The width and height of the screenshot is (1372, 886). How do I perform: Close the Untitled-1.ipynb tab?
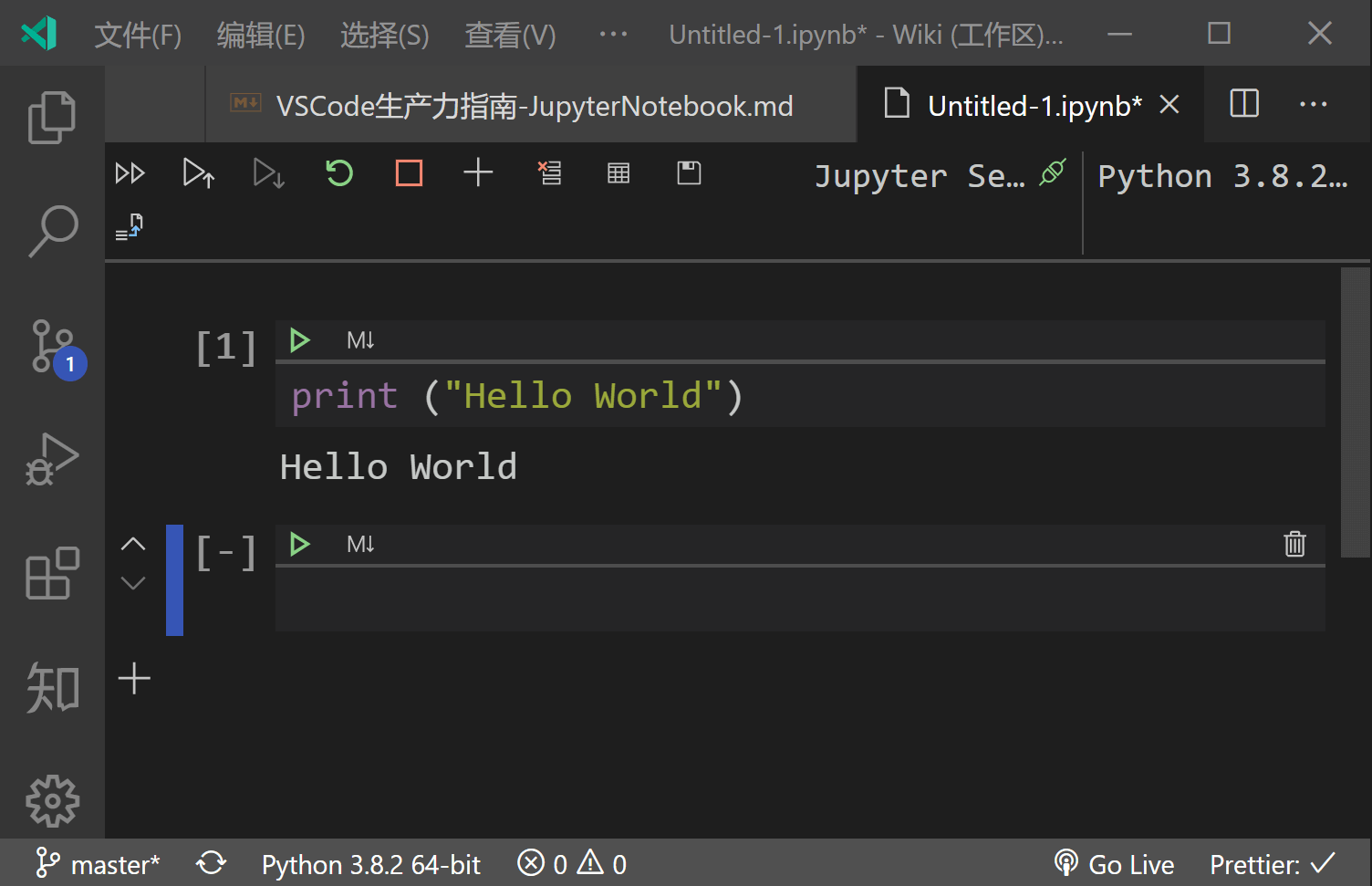1169,105
